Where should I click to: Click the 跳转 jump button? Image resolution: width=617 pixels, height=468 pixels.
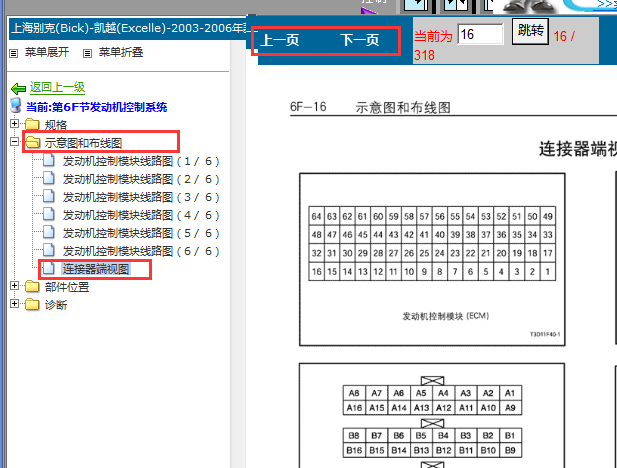click(x=530, y=31)
